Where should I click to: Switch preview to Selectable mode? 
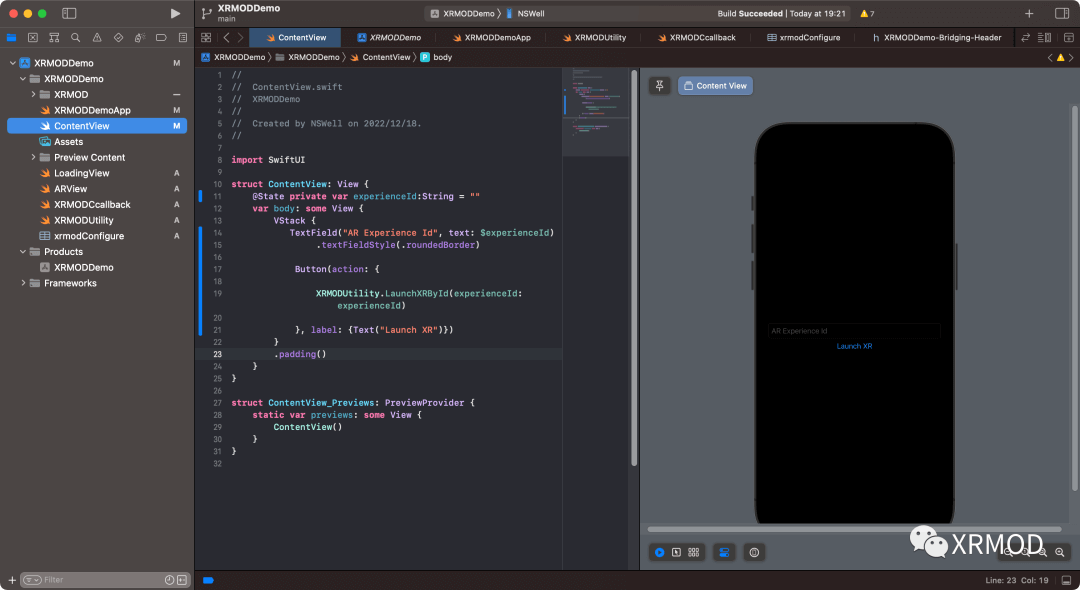coord(676,552)
